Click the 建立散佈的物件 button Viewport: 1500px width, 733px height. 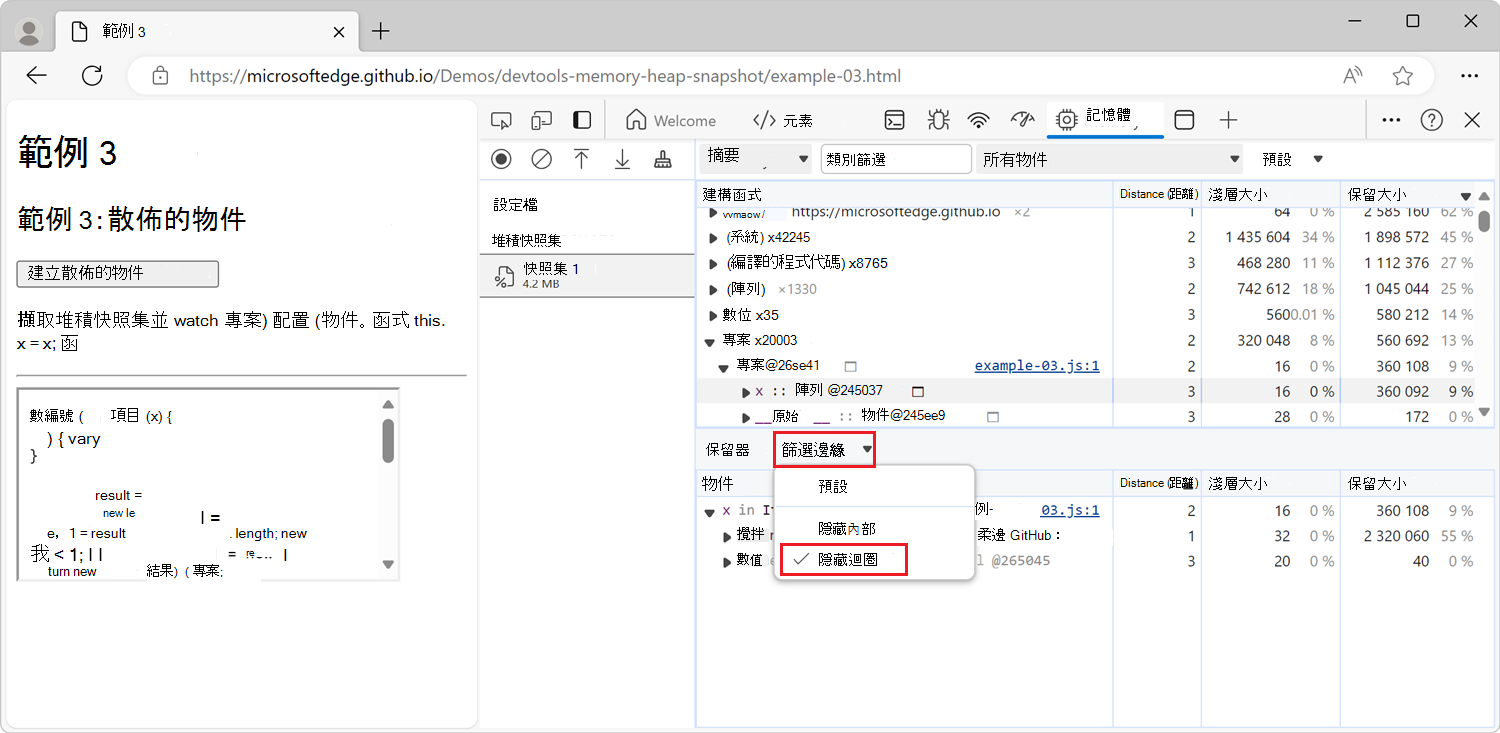click(118, 273)
